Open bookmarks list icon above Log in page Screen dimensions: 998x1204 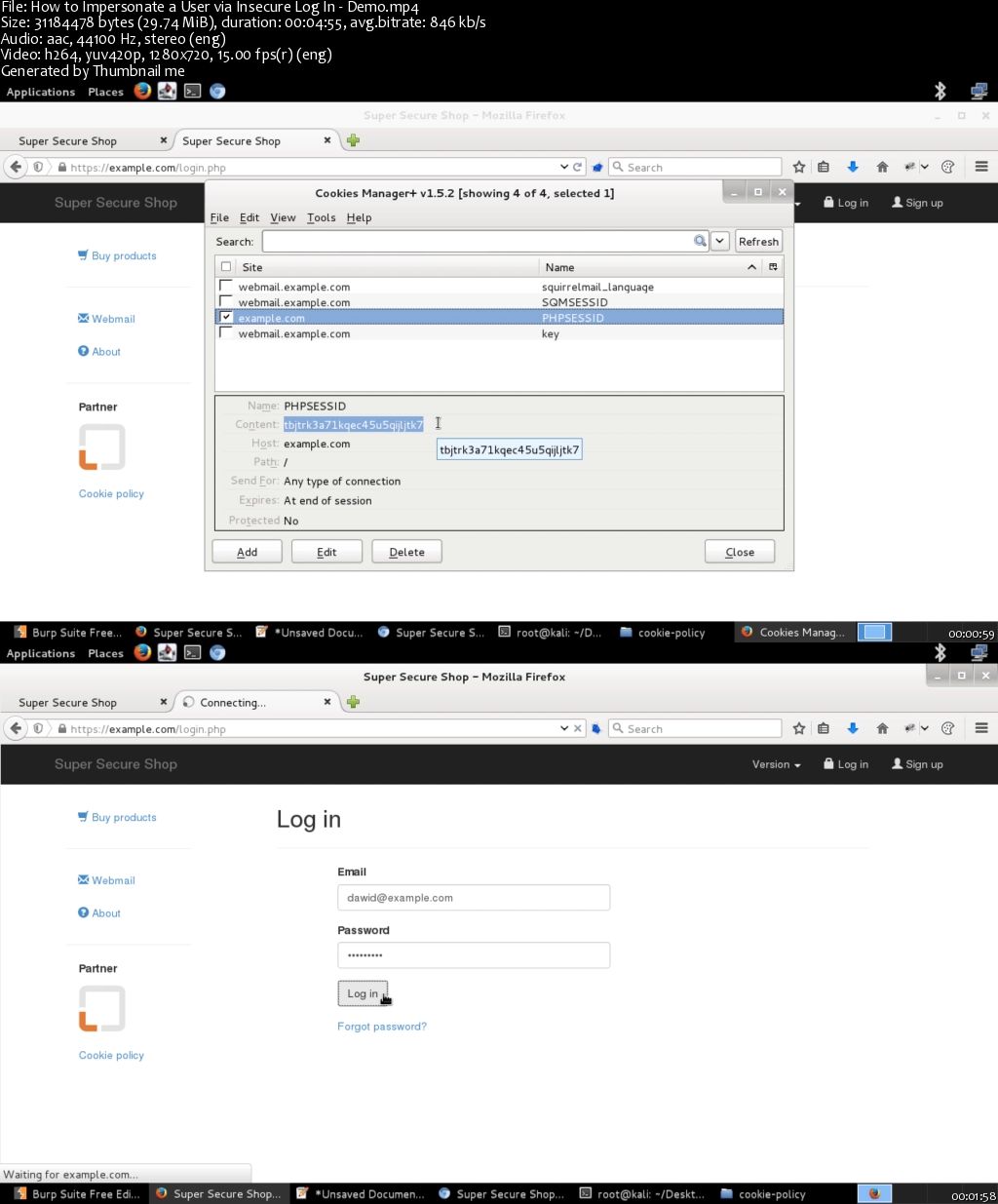pos(824,728)
